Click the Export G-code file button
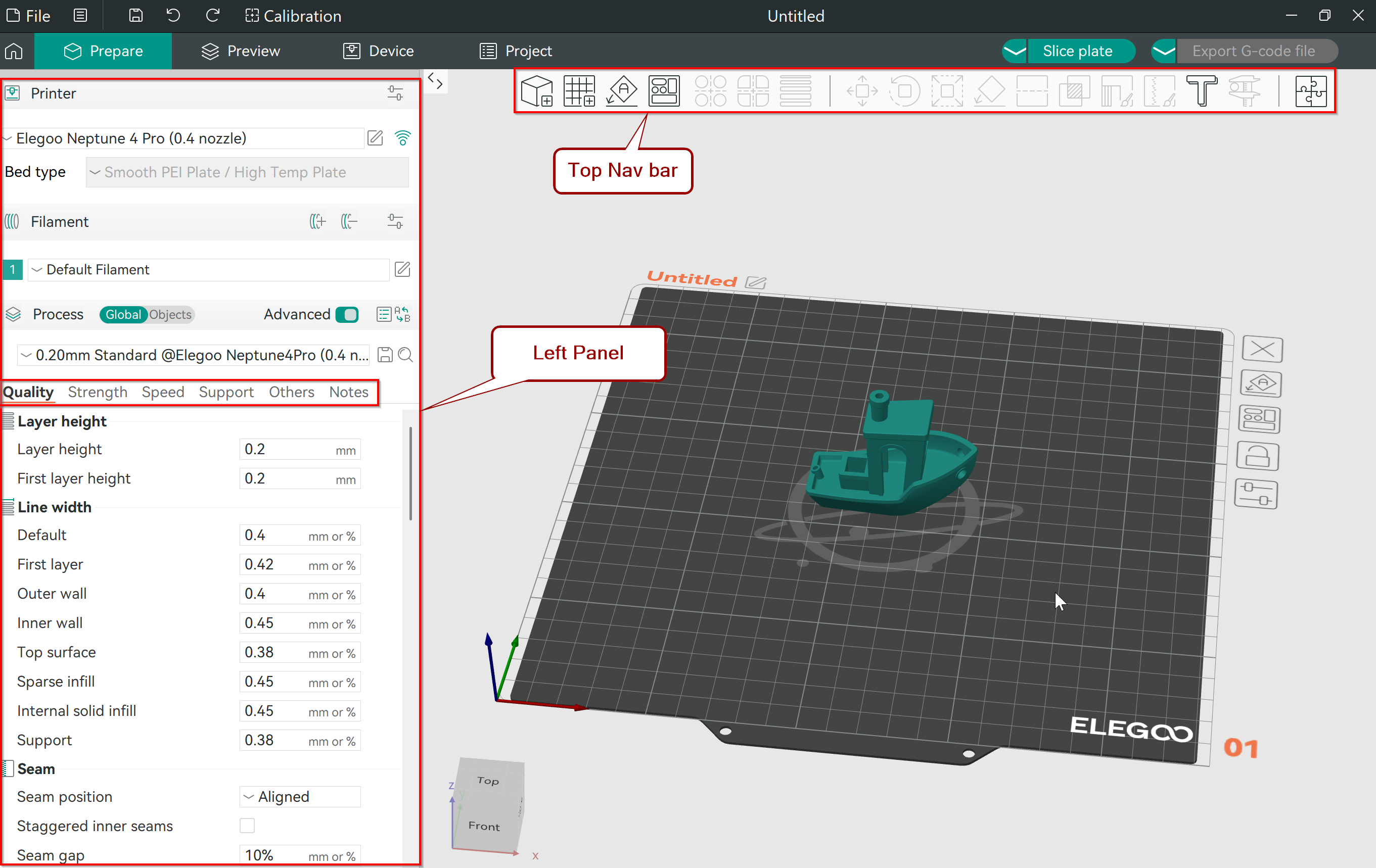This screenshot has height=868, width=1376. 1257,51
